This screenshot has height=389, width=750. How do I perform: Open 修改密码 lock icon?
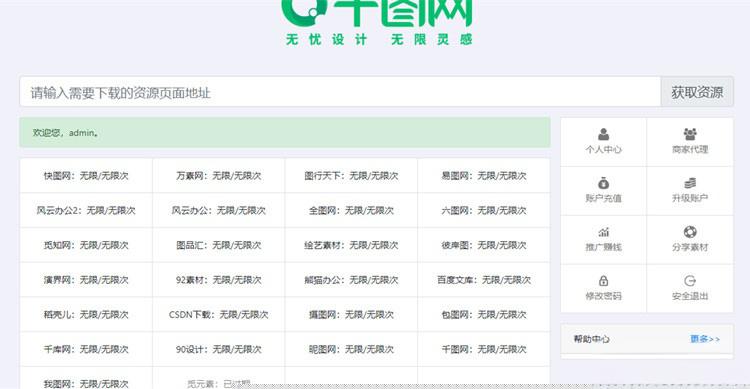[x=604, y=281]
